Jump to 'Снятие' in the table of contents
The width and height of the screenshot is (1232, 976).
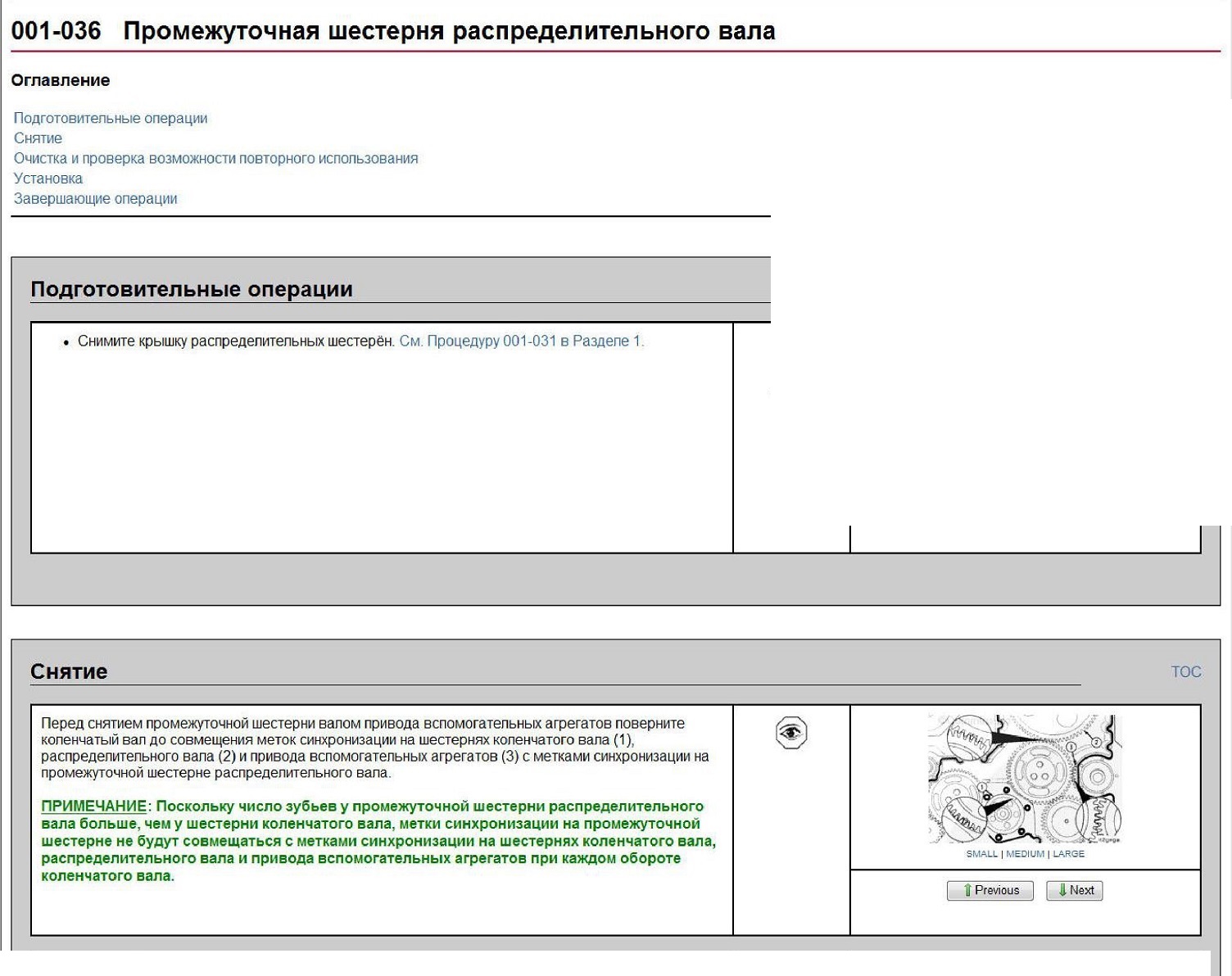click(x=38, y=138)
